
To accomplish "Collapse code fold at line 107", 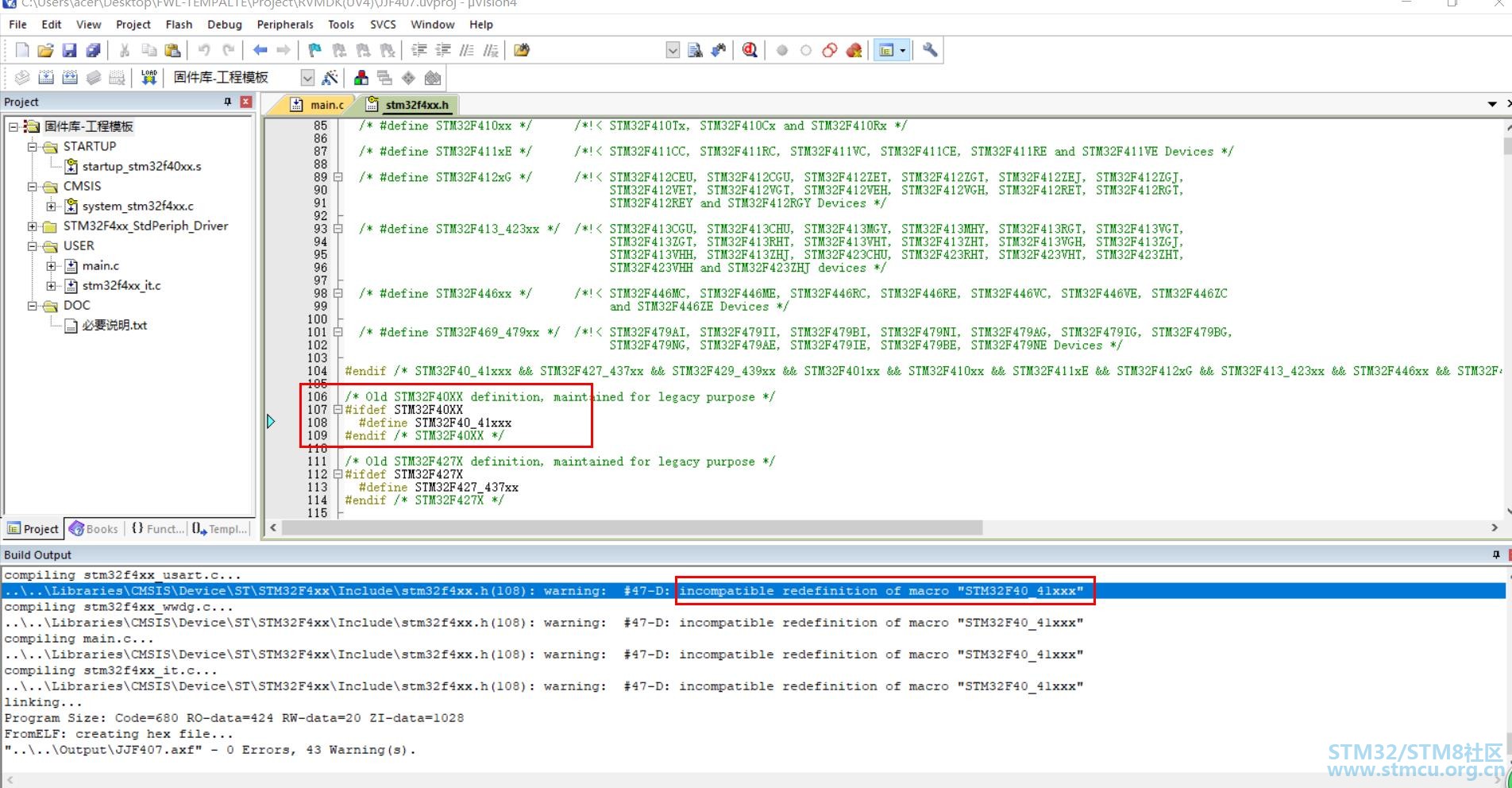I will point(337,410).
